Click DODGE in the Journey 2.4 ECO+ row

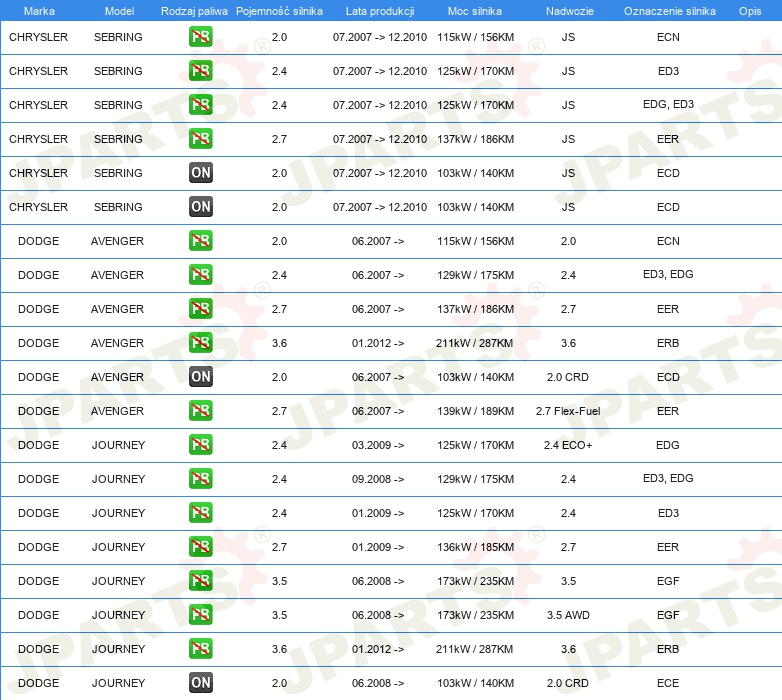(38, 445)
